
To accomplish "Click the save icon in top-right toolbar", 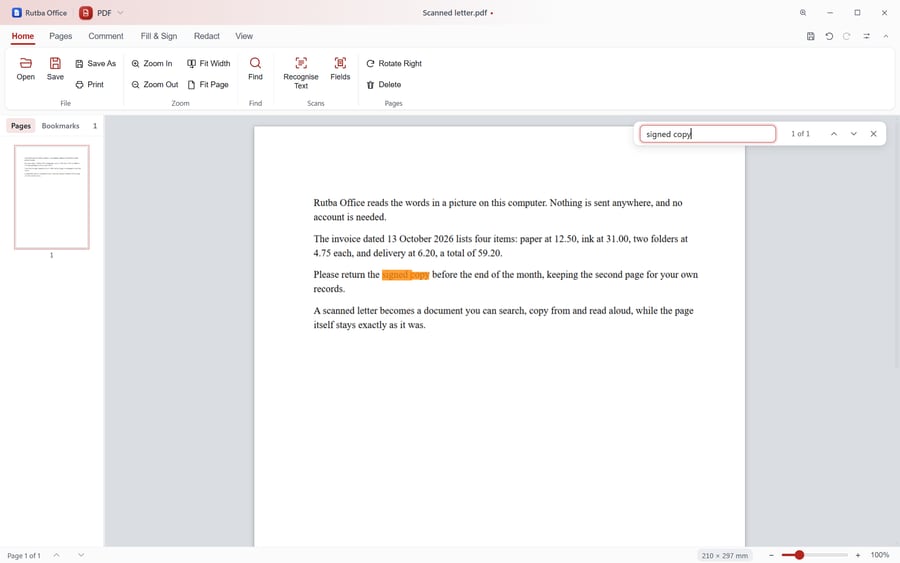I will pyautogui.click(x=810, y=36).
